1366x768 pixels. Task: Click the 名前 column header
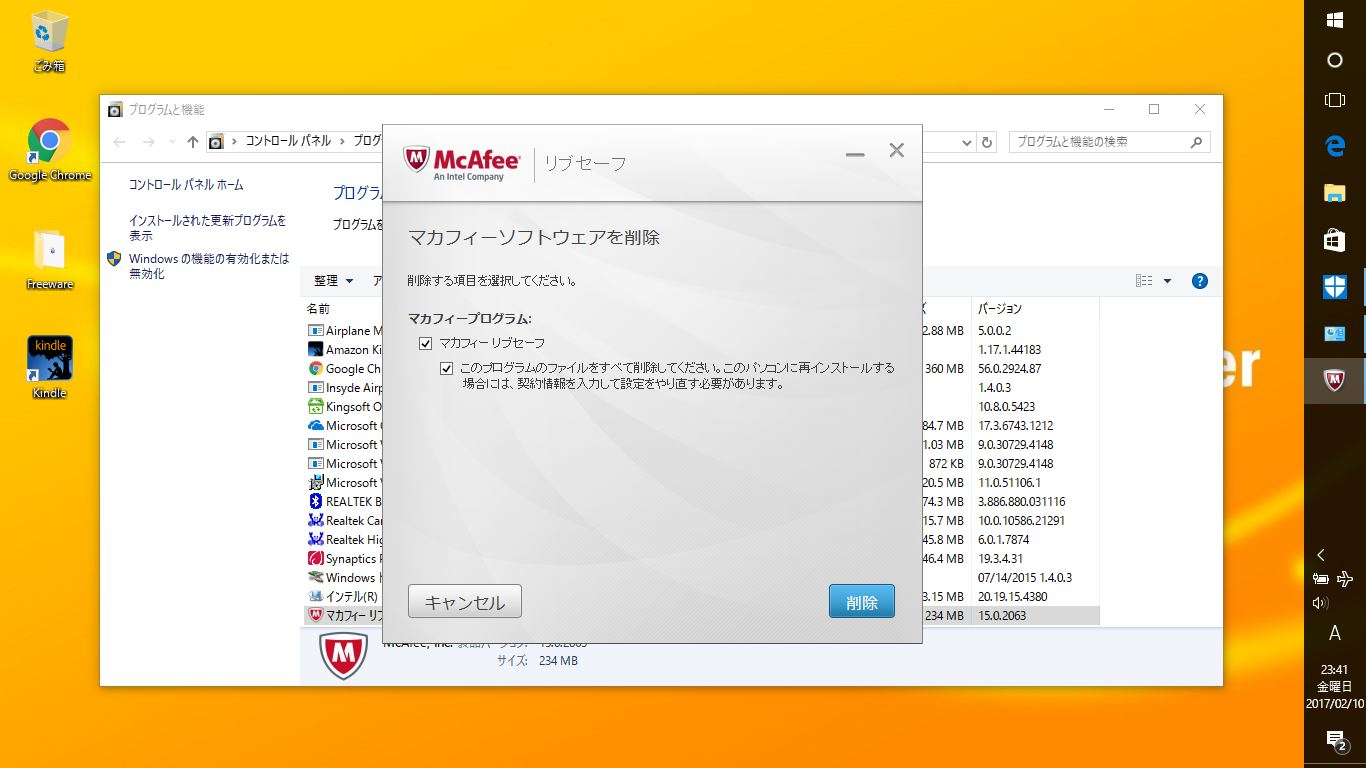point(318,309)
